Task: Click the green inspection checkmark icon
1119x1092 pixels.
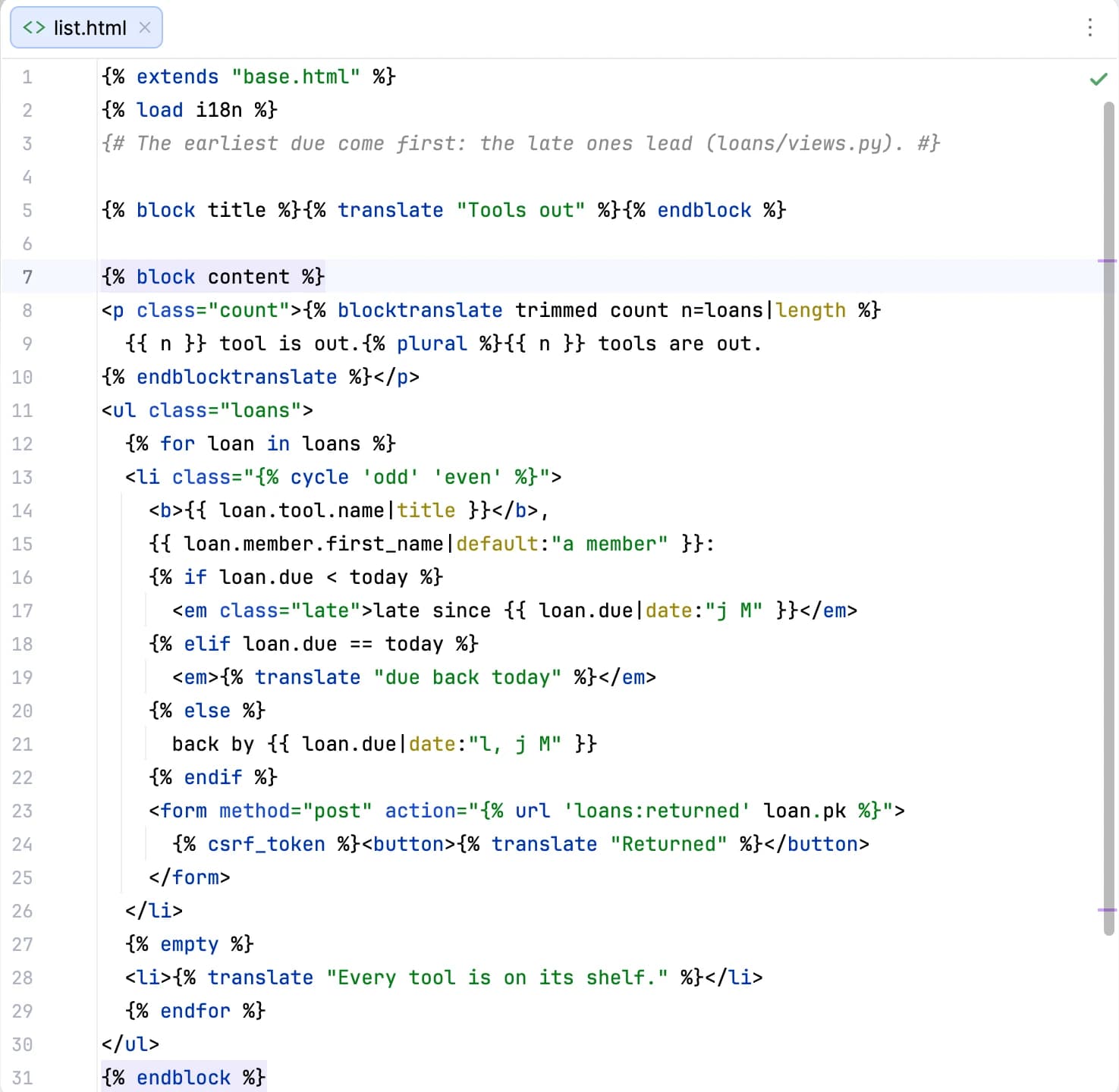Action: pos(1099,79)
